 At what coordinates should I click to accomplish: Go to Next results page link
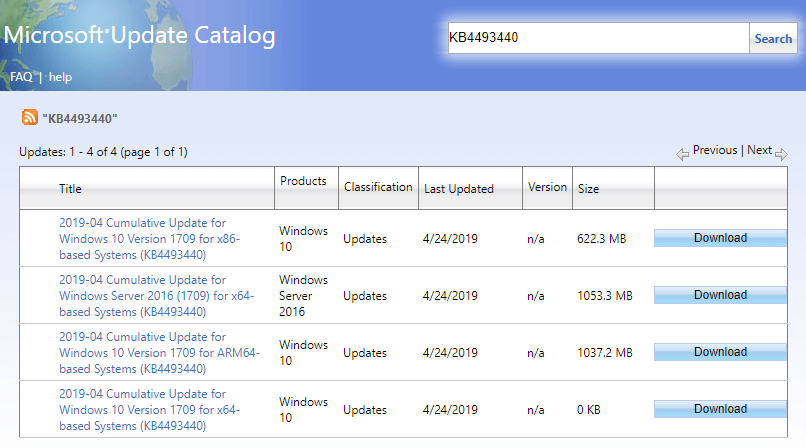(759, 150)
